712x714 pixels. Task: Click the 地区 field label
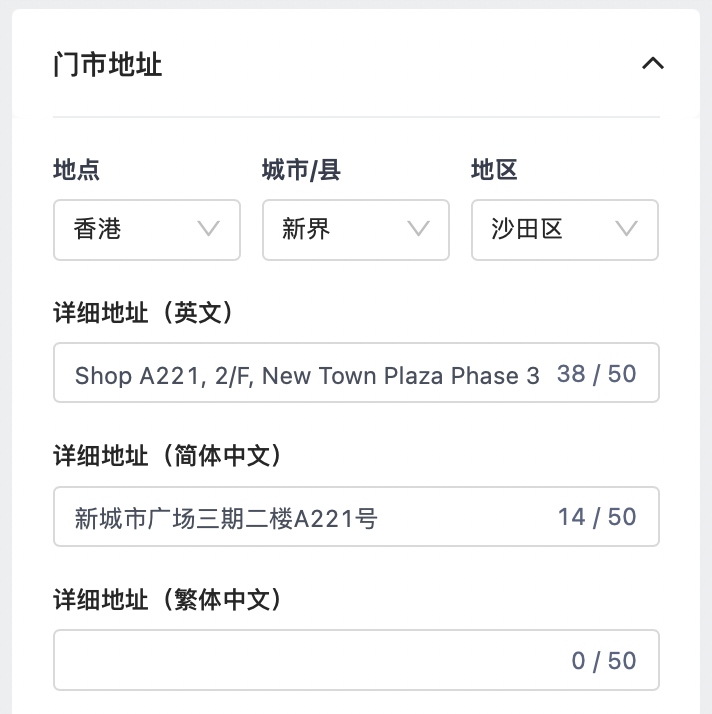[x=494, y=170]
